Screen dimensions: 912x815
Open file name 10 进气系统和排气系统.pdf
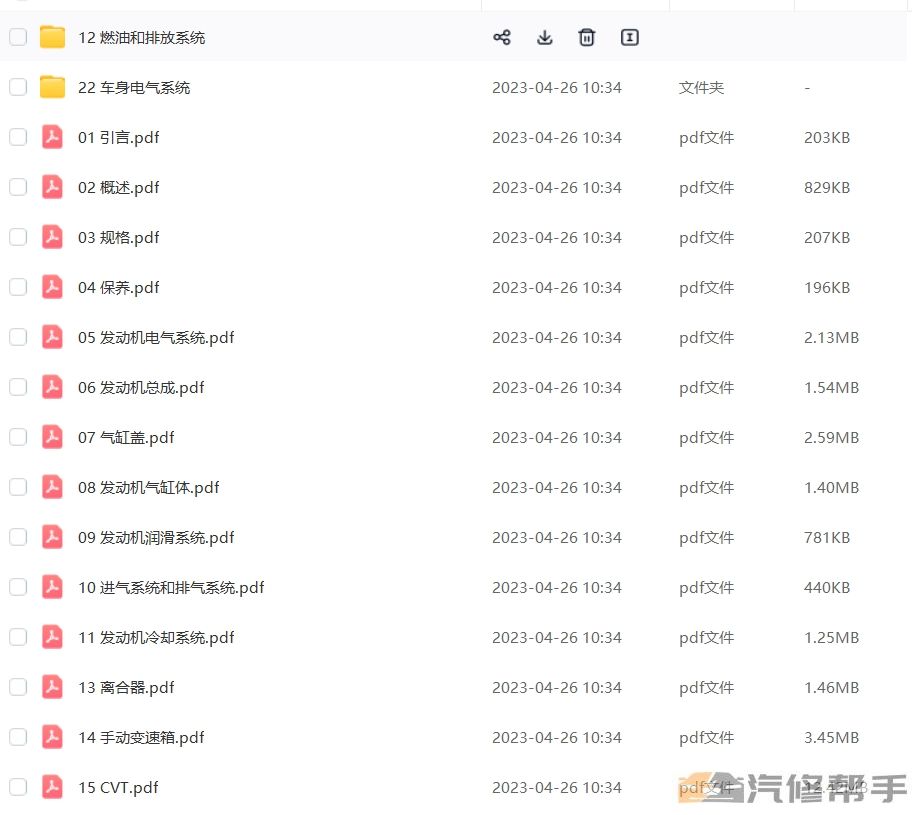[x=171, y=588]
